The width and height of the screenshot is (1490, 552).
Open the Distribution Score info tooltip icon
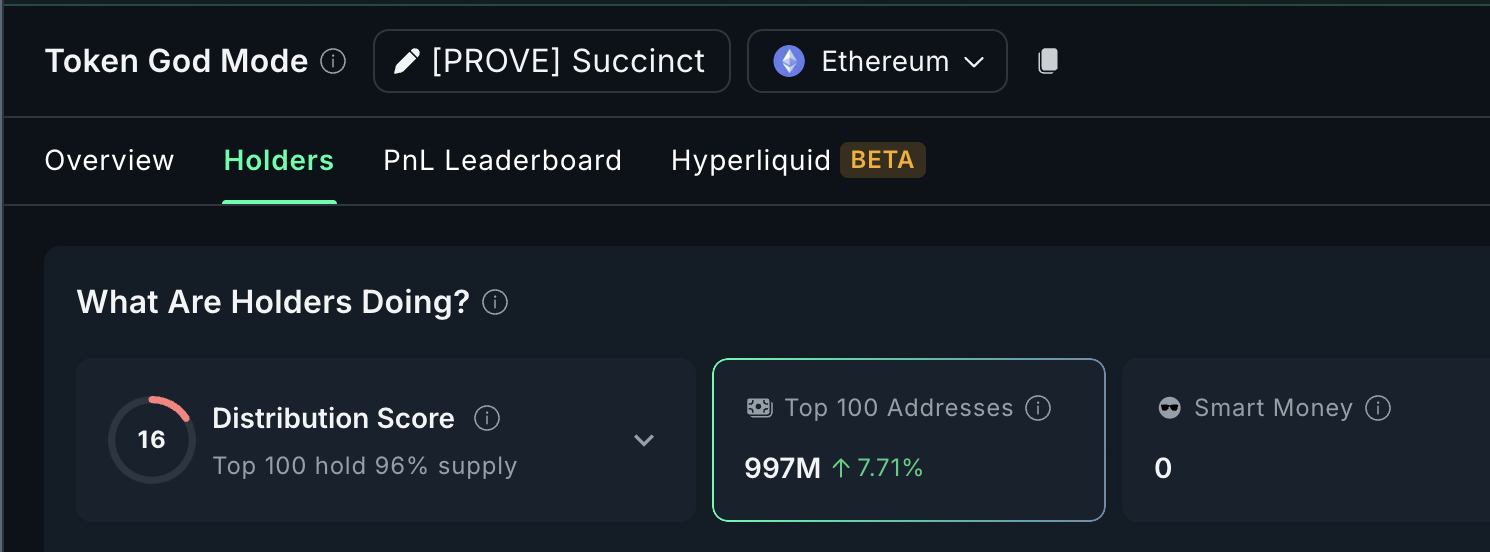point(487,418)
